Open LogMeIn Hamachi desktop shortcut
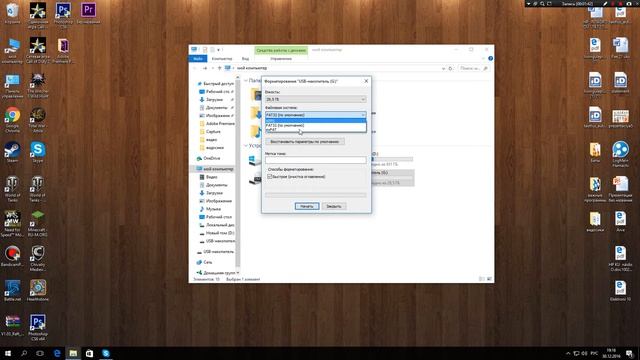The image size is (640, 360). pos(620,154)
